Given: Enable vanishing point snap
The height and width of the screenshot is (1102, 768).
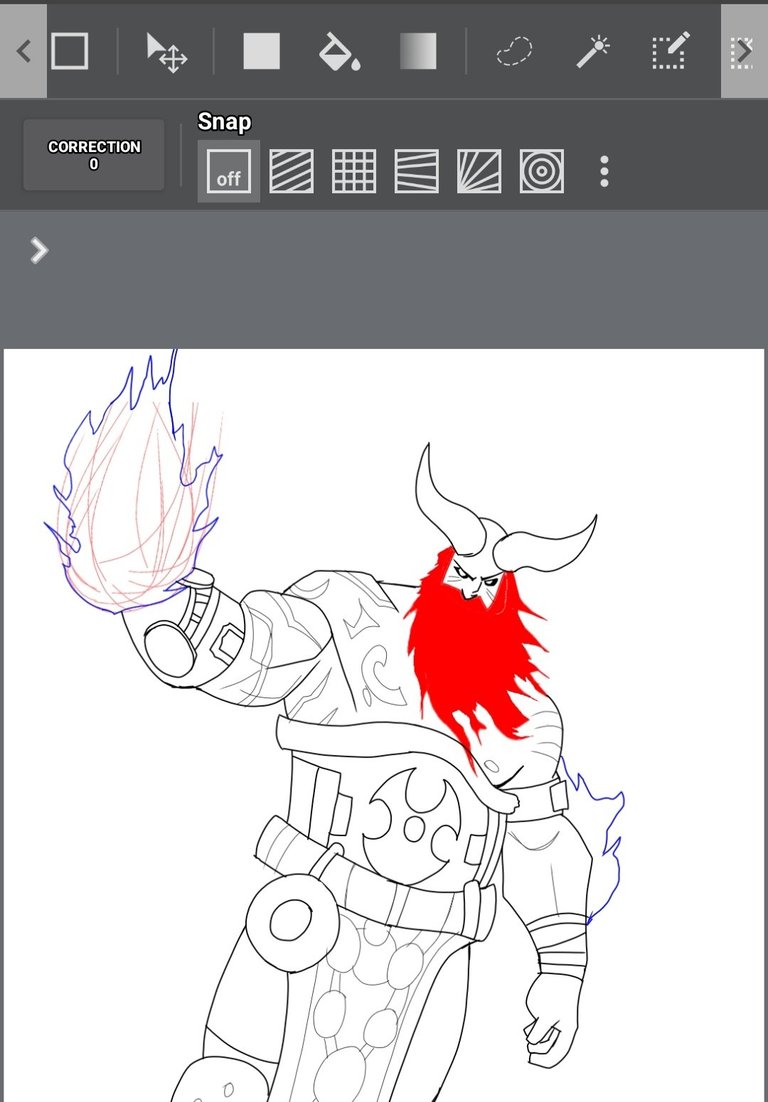Looking at the screenshot, I should pos(417,171).
